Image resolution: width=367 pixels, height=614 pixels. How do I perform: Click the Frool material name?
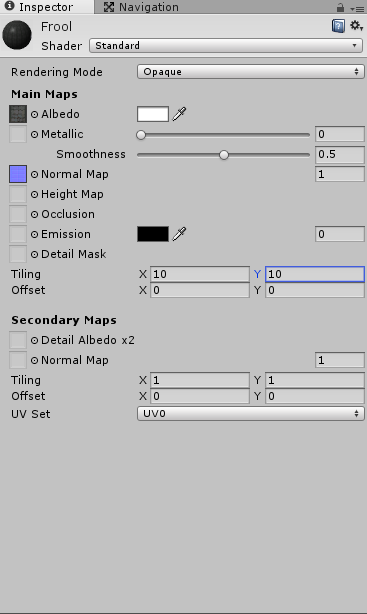point(56,27)
